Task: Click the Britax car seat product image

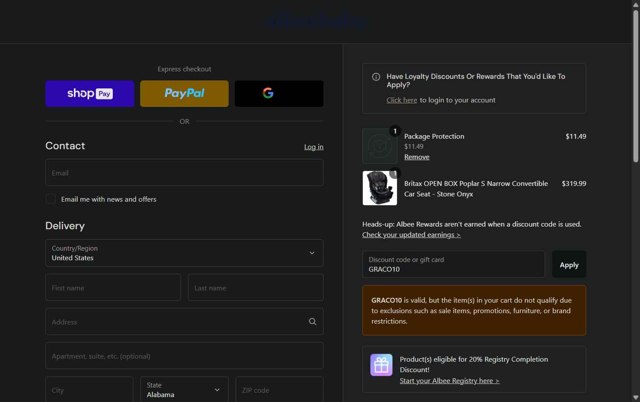Action: (x=380, y=188)
